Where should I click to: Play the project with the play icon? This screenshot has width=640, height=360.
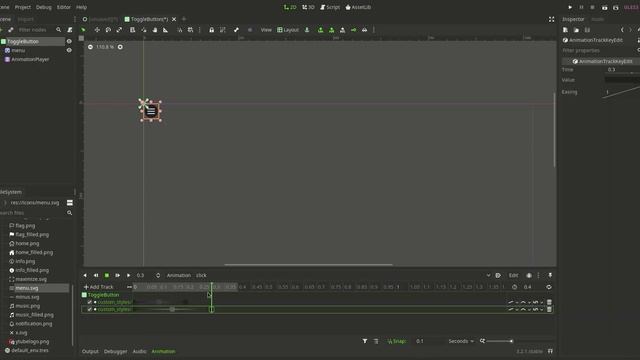(x=570, y=7)
